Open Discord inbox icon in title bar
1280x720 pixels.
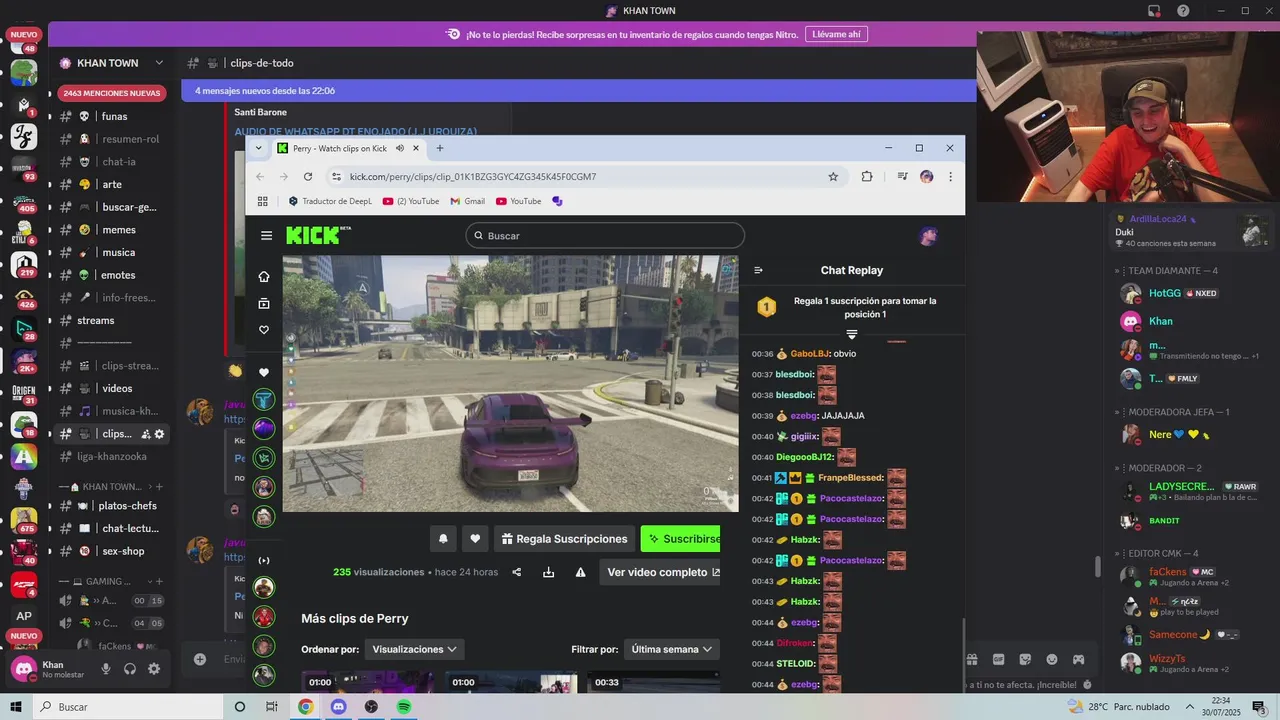(1154, 11)
